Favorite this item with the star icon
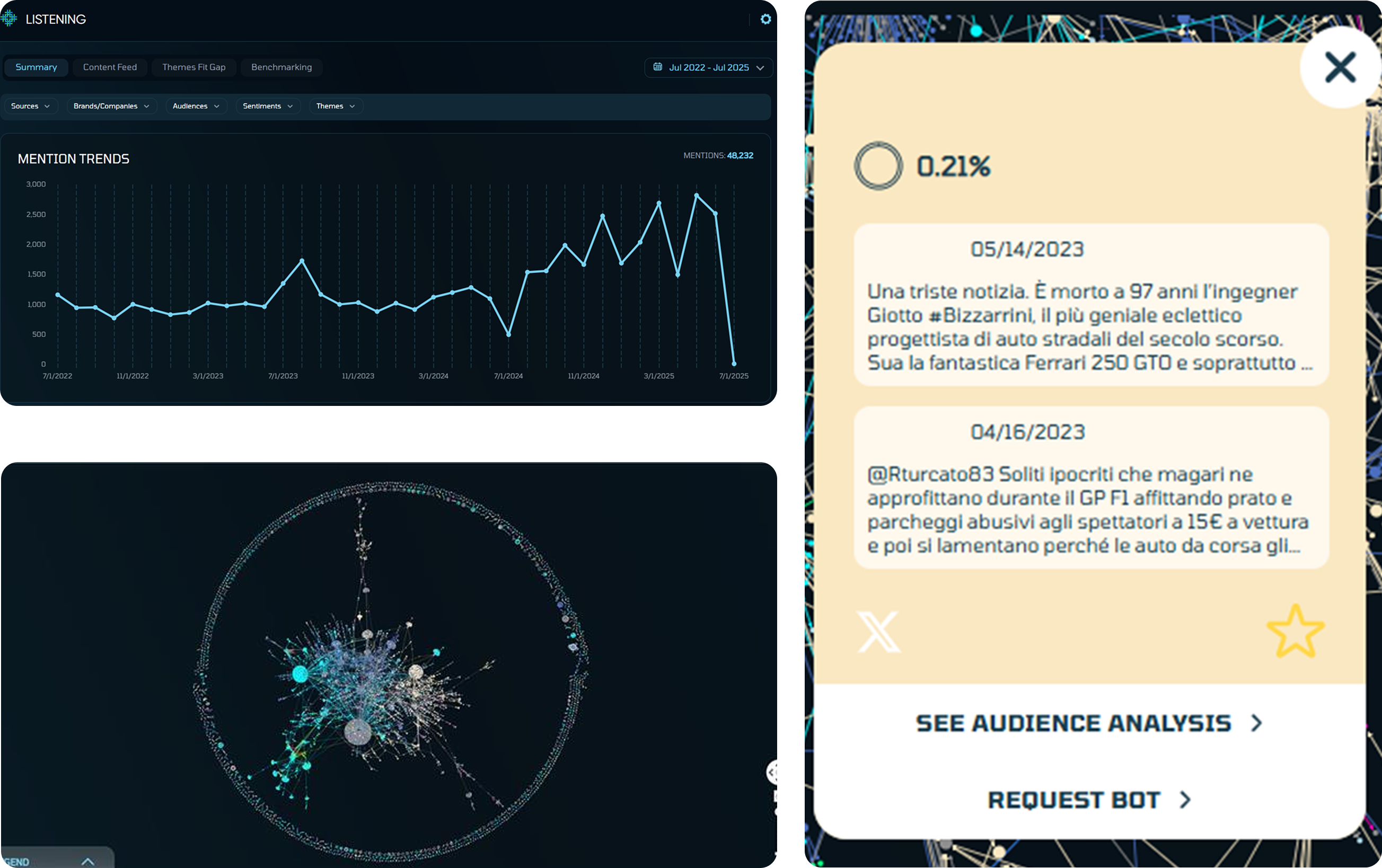Viewport: 1382px width, 868px height. [1296, 632]
